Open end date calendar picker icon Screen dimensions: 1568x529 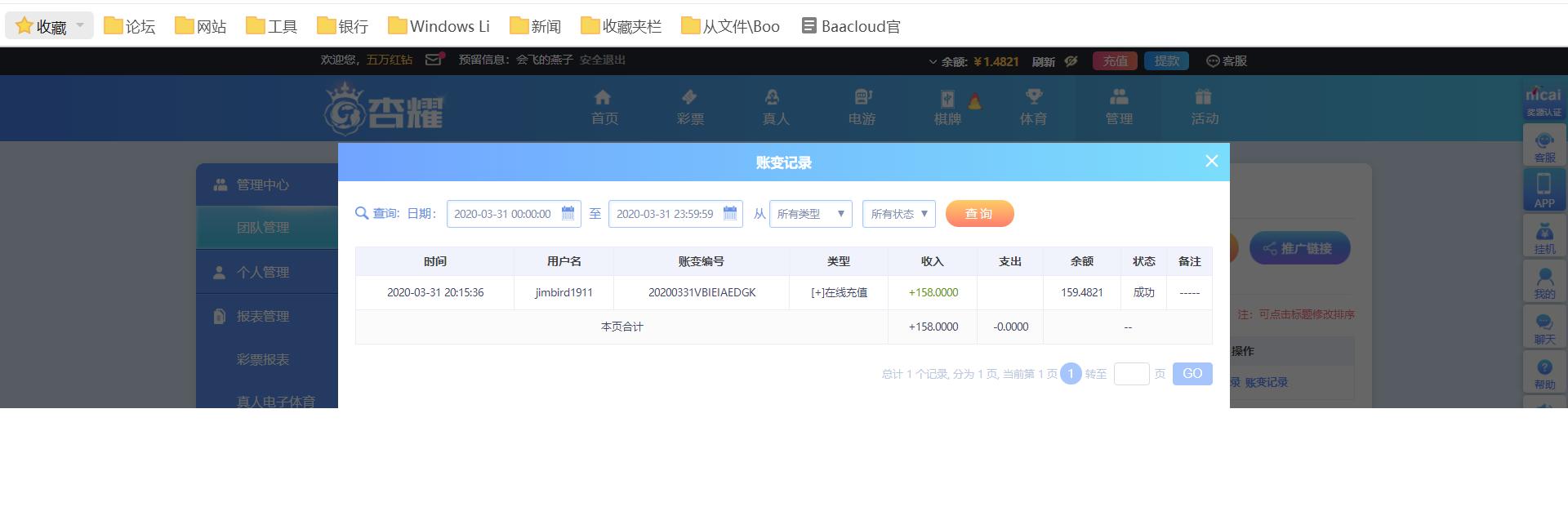coord(730,214)
